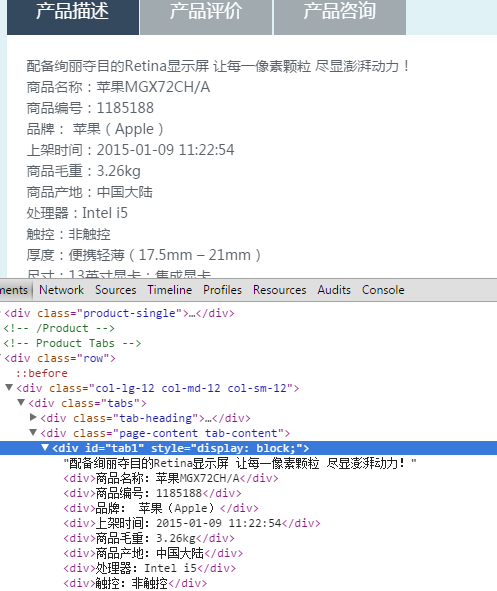The image size is (497, 591).
Task: Select the ::before pseudo-element row
Action: click(x=41, y=373)
